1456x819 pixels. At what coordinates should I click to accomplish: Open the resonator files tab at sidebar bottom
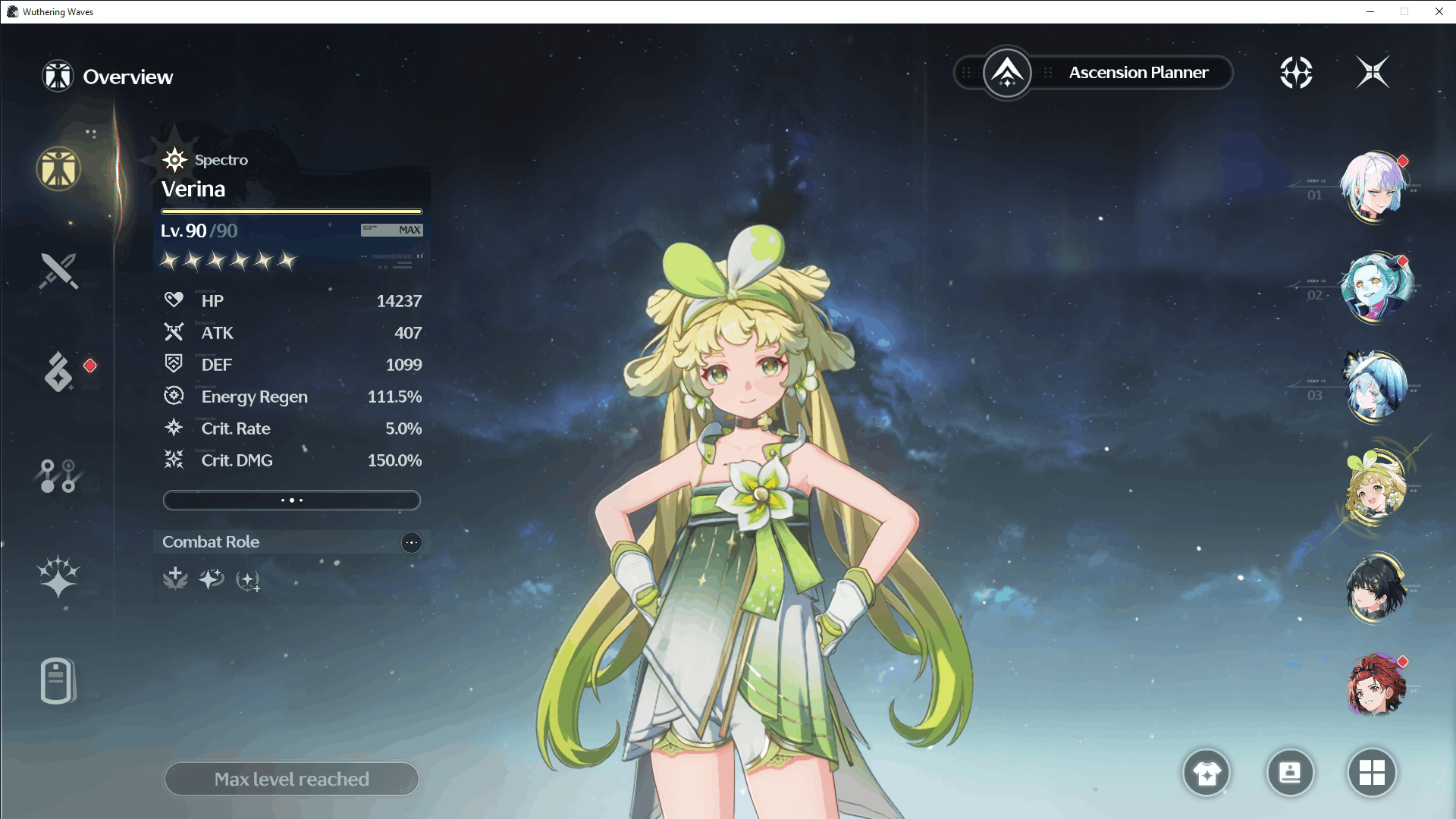click(x=58, y=680)
